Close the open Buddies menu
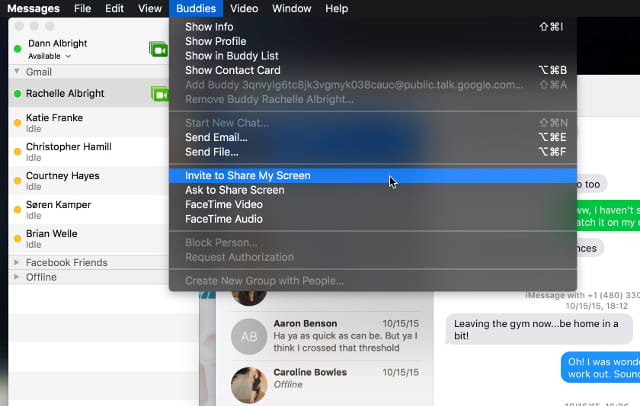This screenshot has height=406, width=640. click(196, 8)
